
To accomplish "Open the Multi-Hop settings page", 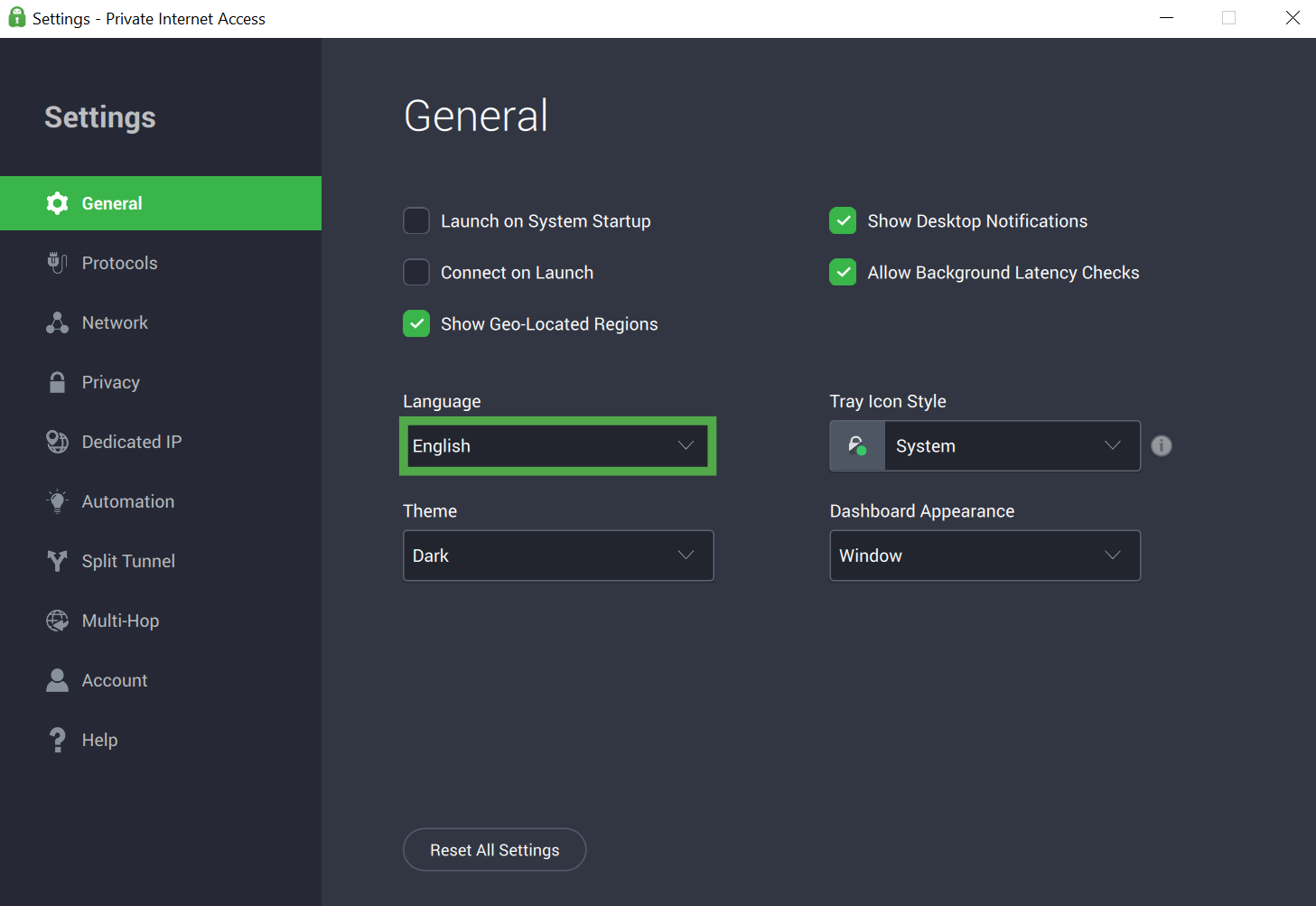I will click(161, 621).
